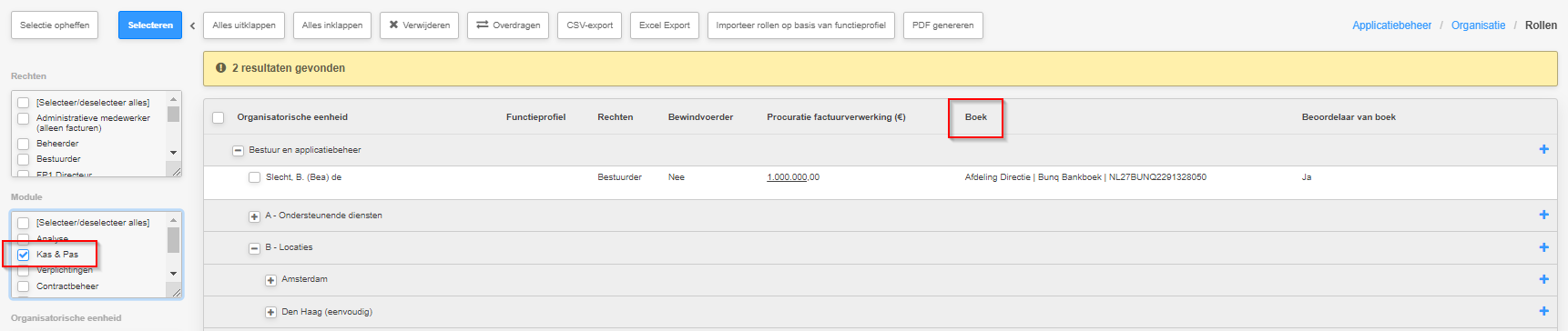1568x331 pixels.
Task: Click the PDF genereren button
Action: (x=942, y=25)
